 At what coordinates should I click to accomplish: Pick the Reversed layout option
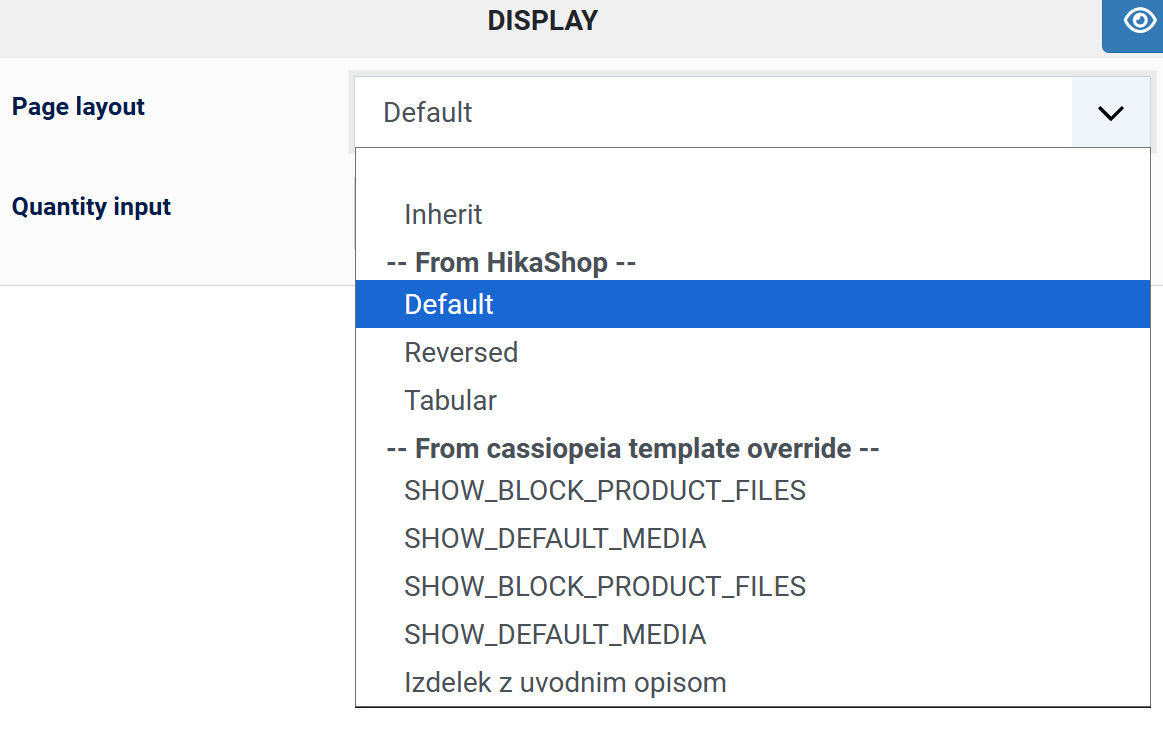[x=461, y=352]
